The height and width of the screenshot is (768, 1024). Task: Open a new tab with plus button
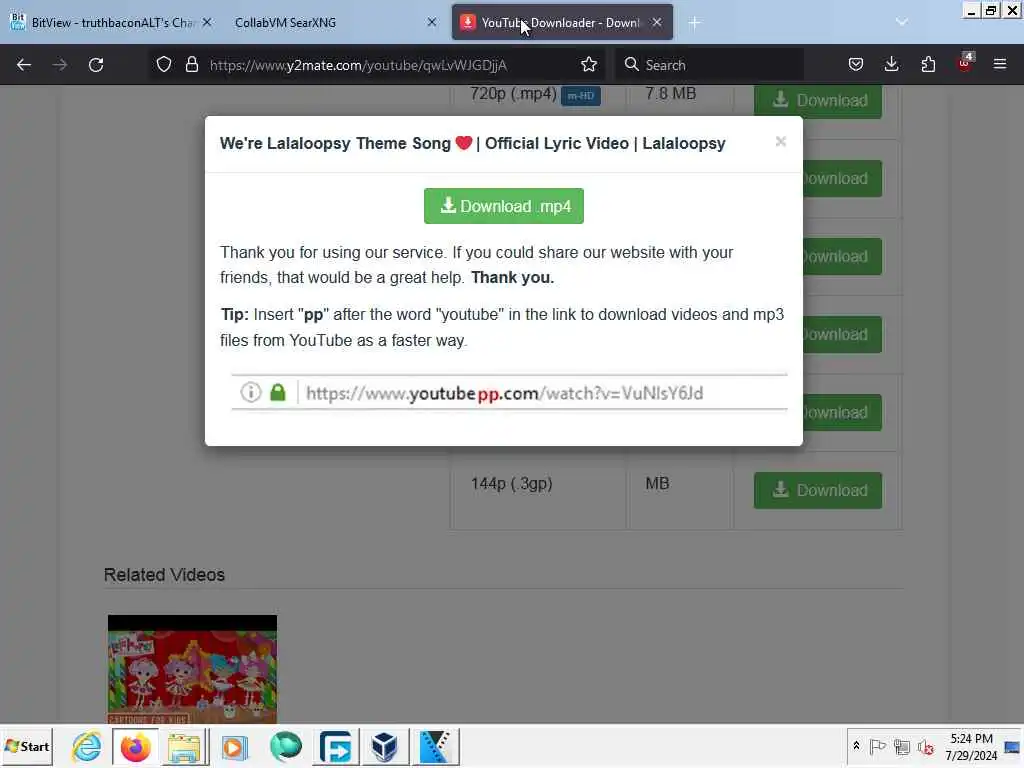pyautogui.click(x=694, y=23)
